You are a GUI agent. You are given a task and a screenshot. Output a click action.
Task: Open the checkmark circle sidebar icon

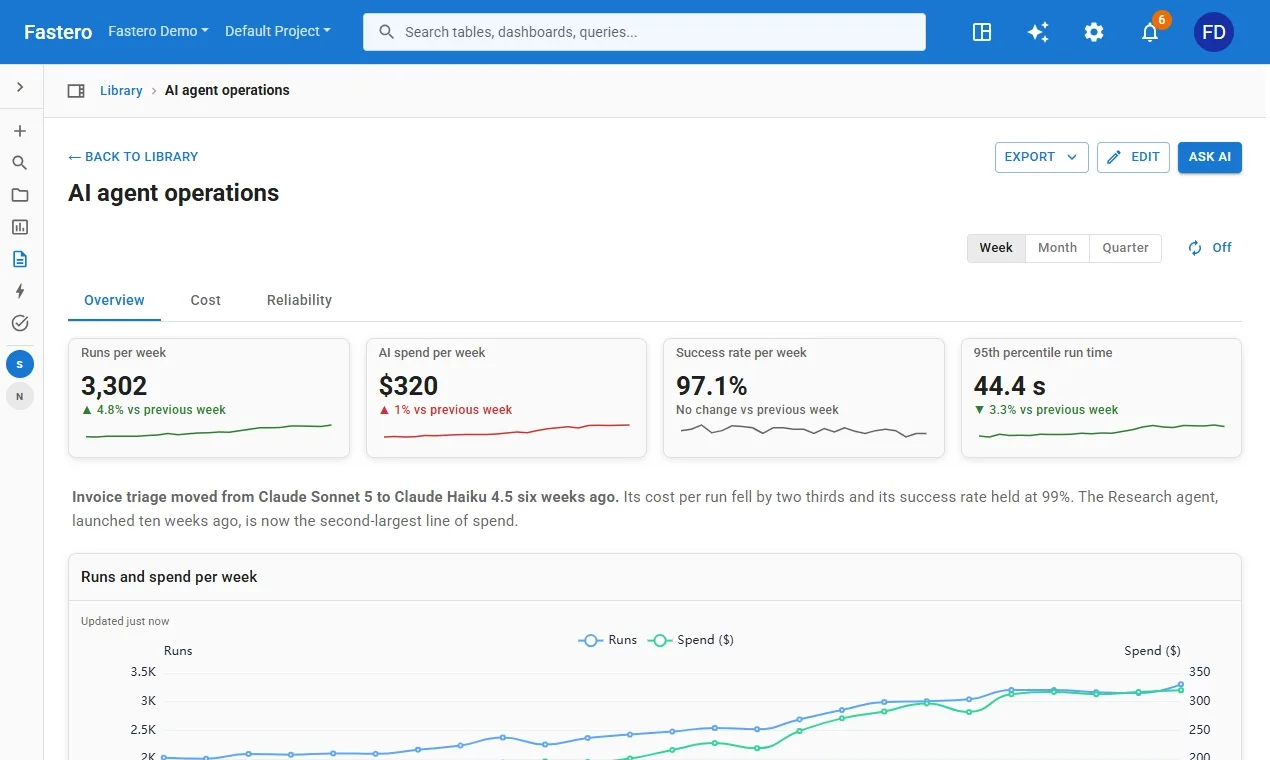pos(20,323)
